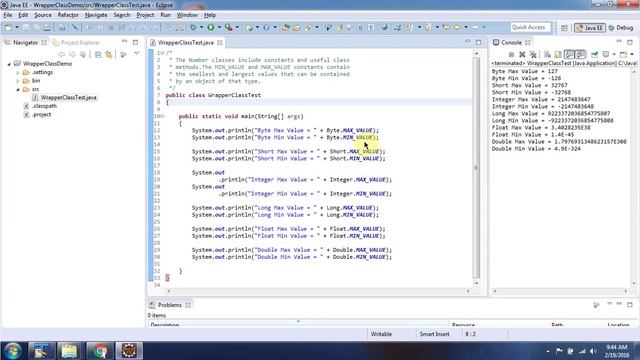Open the Navigator view menu triangle
This screenshot has height=360, width=640.
(137, 53)
